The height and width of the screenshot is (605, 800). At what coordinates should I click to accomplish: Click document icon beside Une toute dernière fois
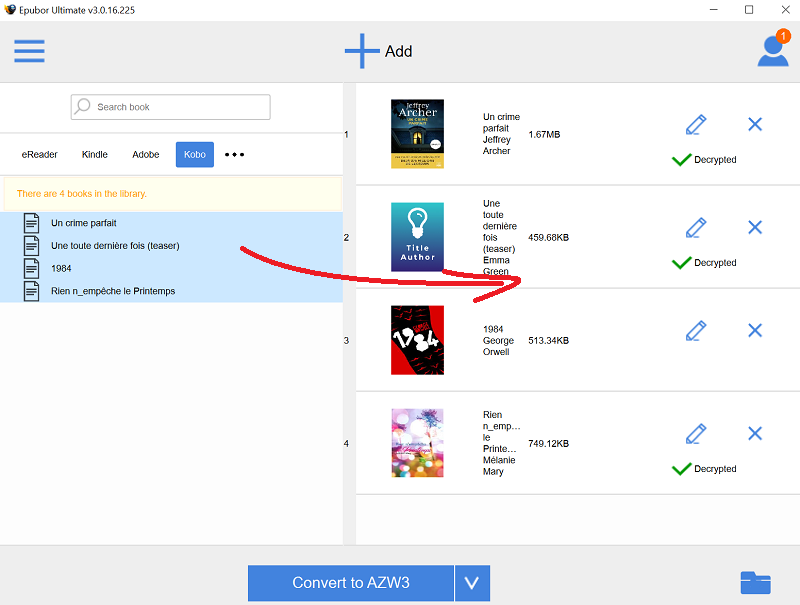pyautogui.click(x=32, y=246)
